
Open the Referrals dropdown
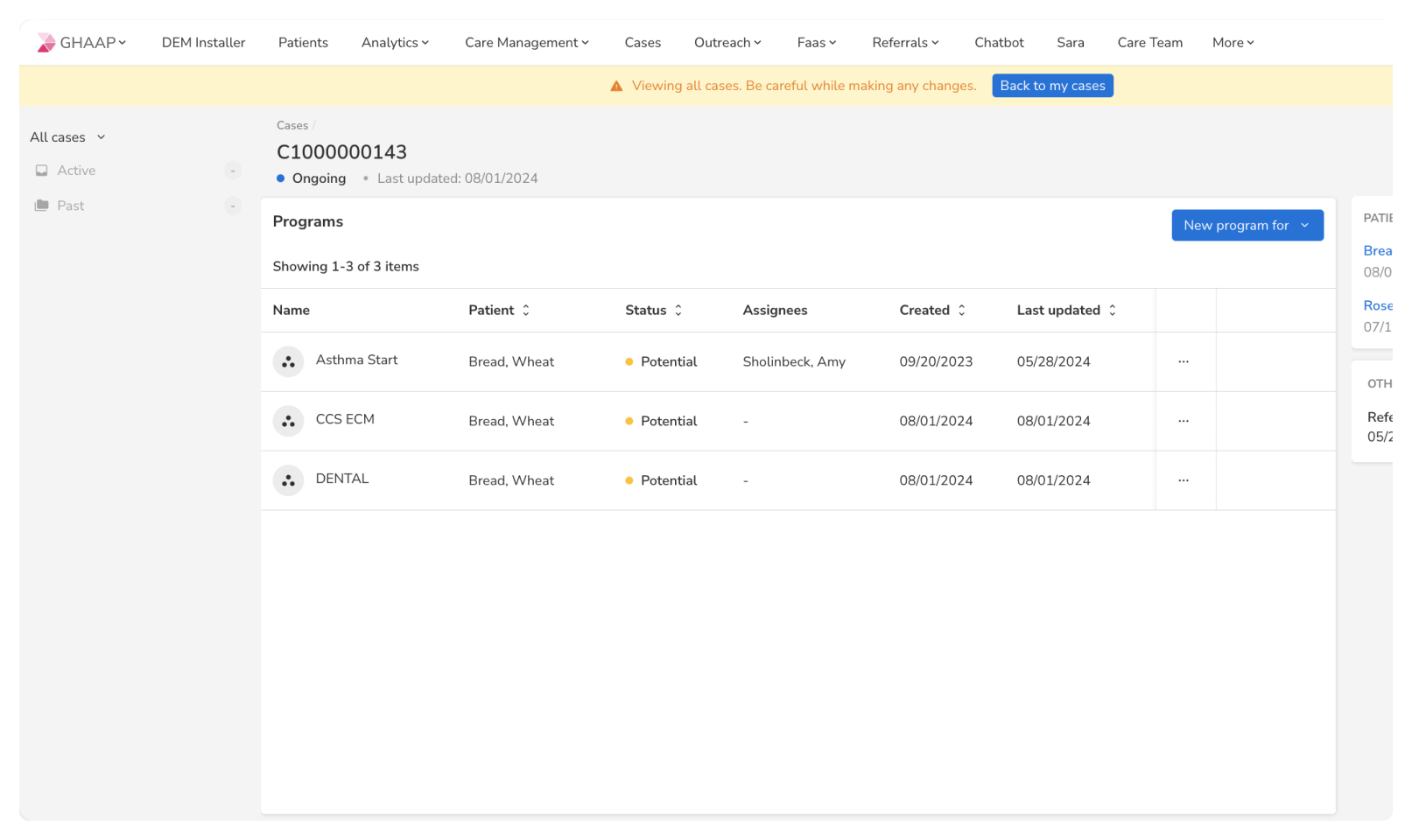tap(906, 43)
